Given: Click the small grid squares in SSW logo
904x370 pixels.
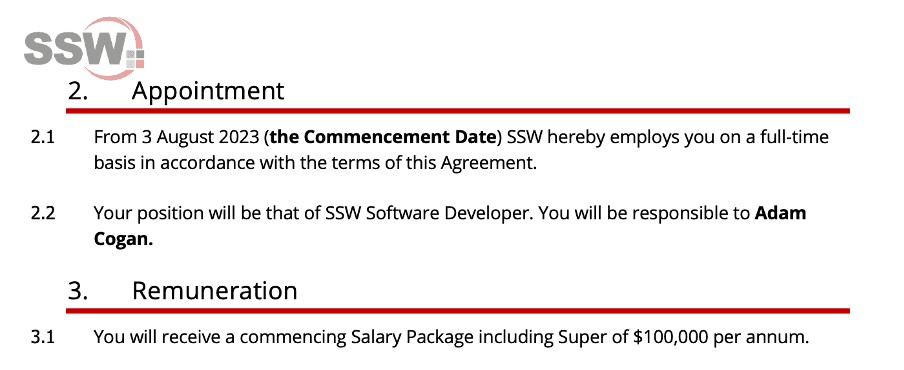Looking at the screenshot, I should pos(134,59).
